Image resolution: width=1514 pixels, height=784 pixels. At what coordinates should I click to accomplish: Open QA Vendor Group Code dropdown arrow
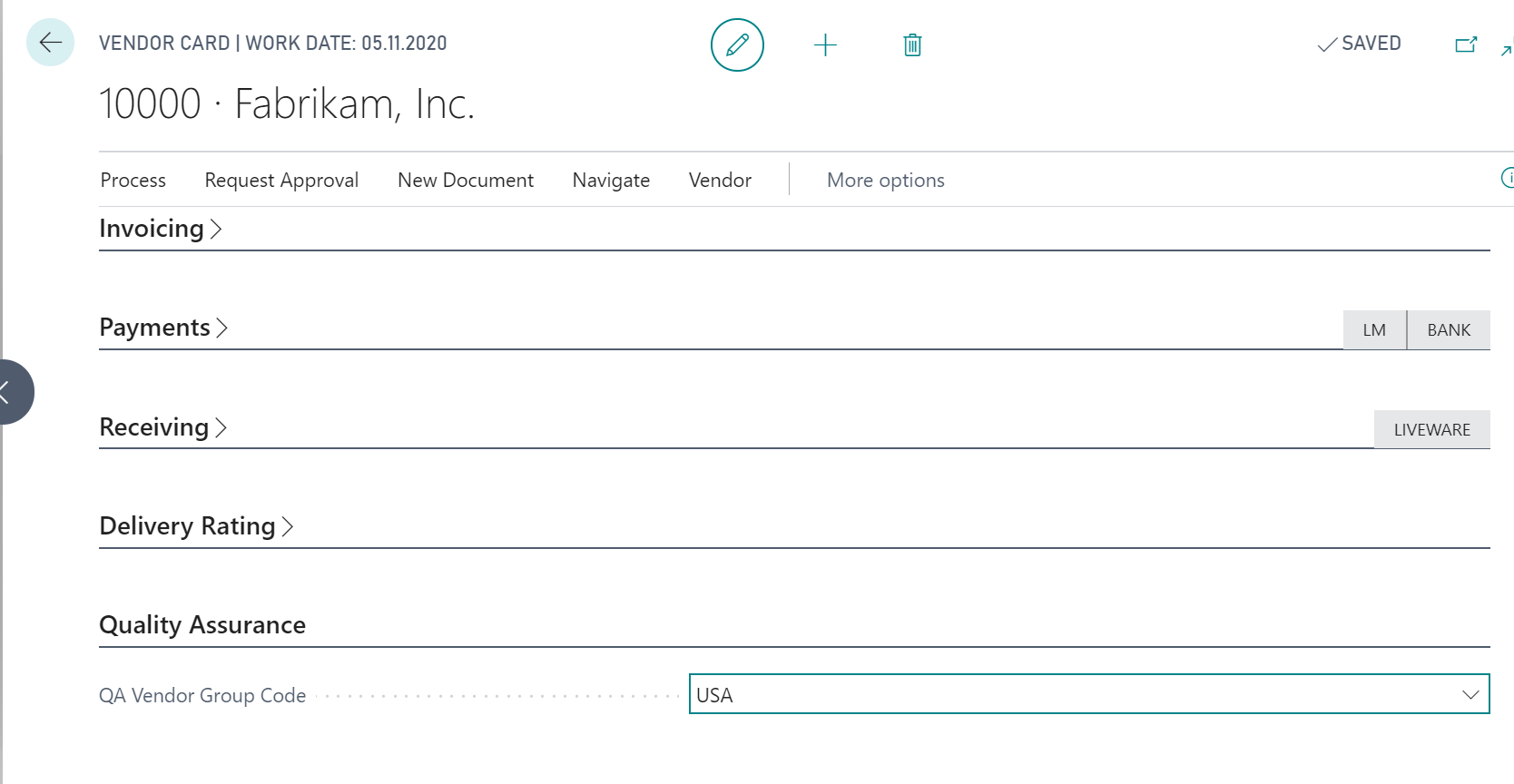[1470, 694]
